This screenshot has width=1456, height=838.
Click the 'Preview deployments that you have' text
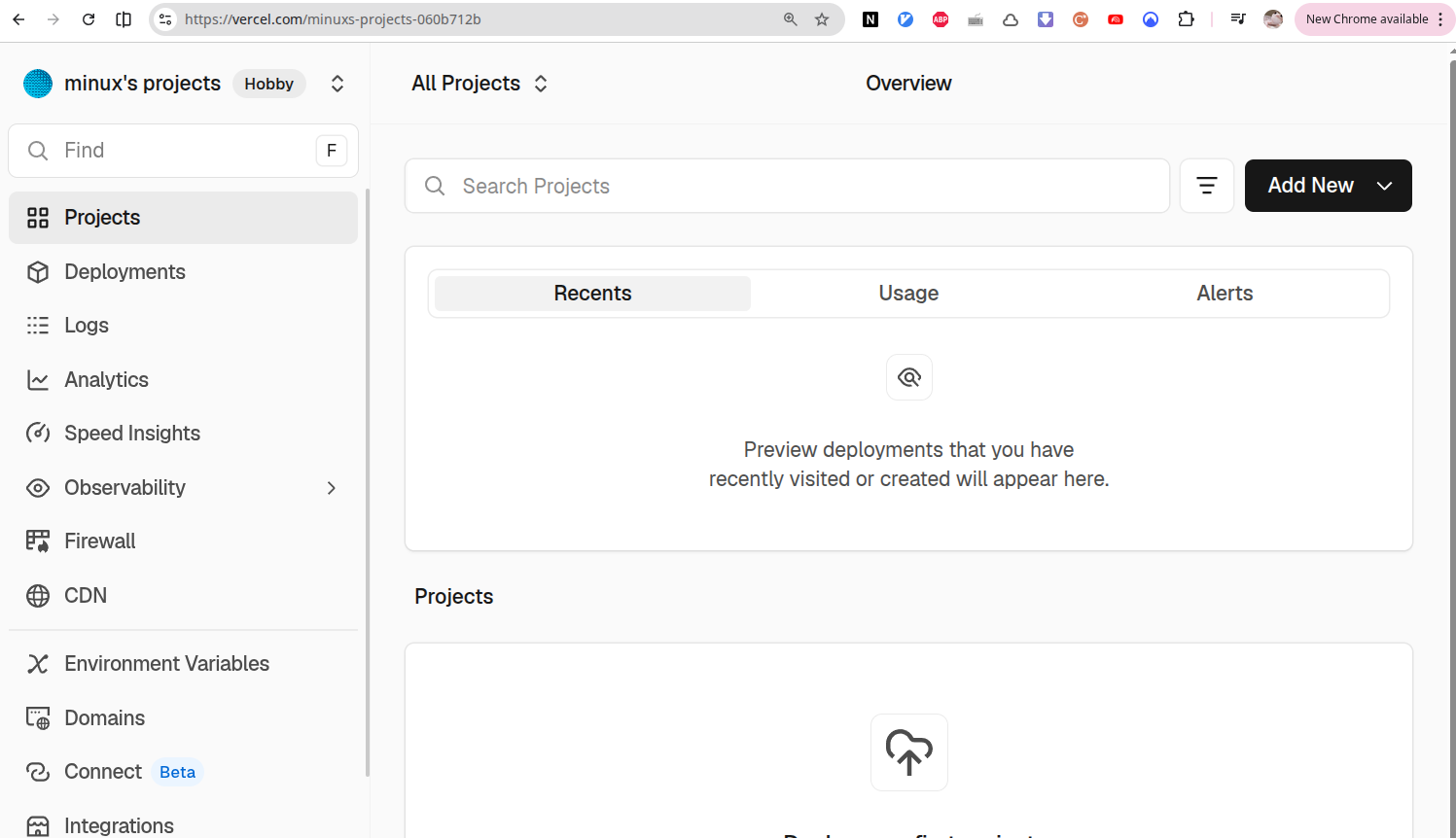pos(908,450)
